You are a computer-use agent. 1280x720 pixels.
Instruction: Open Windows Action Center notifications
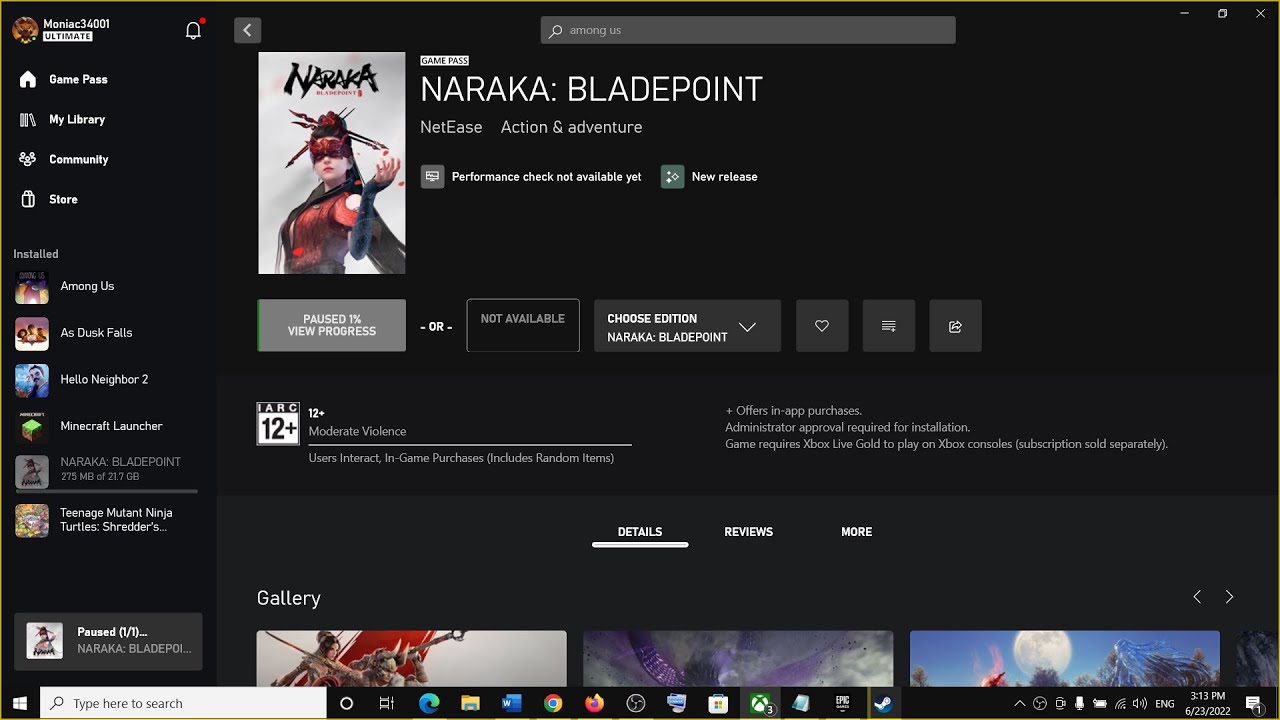pyautogui.click(x=1253, y=703)
